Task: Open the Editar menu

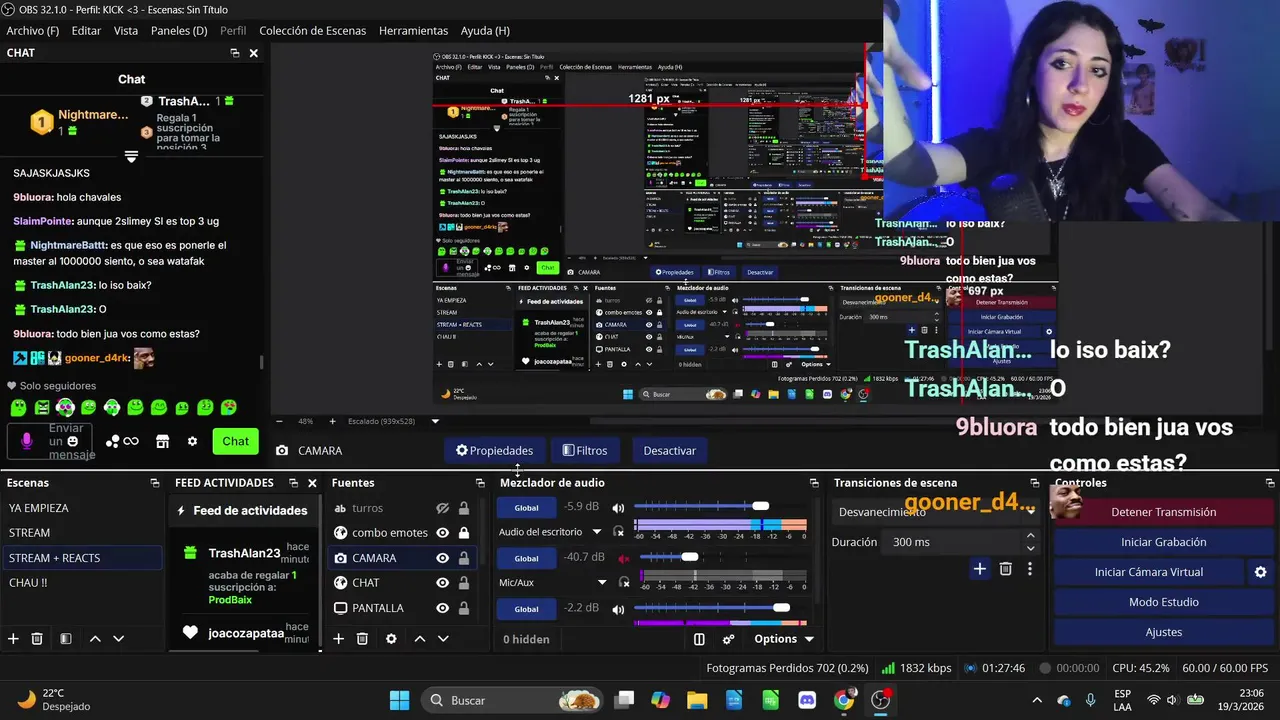Action: [86, 31]
